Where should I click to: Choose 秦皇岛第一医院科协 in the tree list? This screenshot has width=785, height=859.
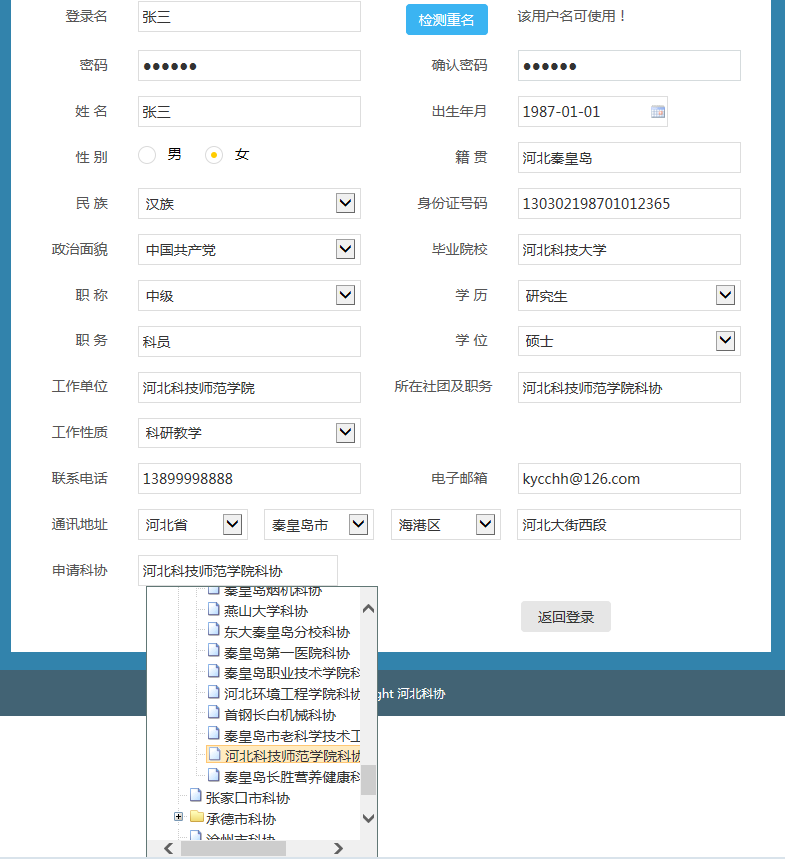(x=286, y=653)
